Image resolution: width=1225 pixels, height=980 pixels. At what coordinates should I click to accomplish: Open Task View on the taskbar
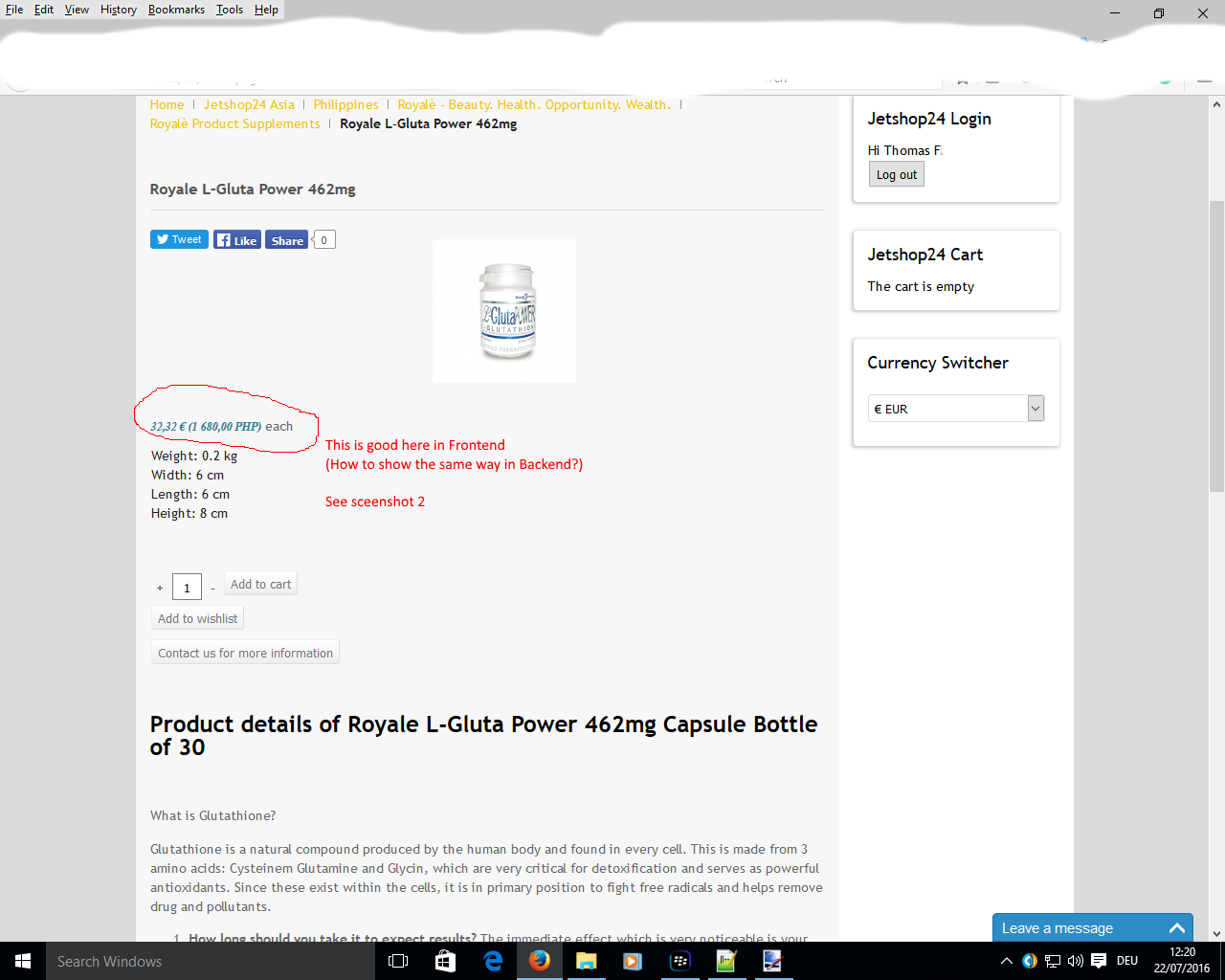tap(398, 961)
